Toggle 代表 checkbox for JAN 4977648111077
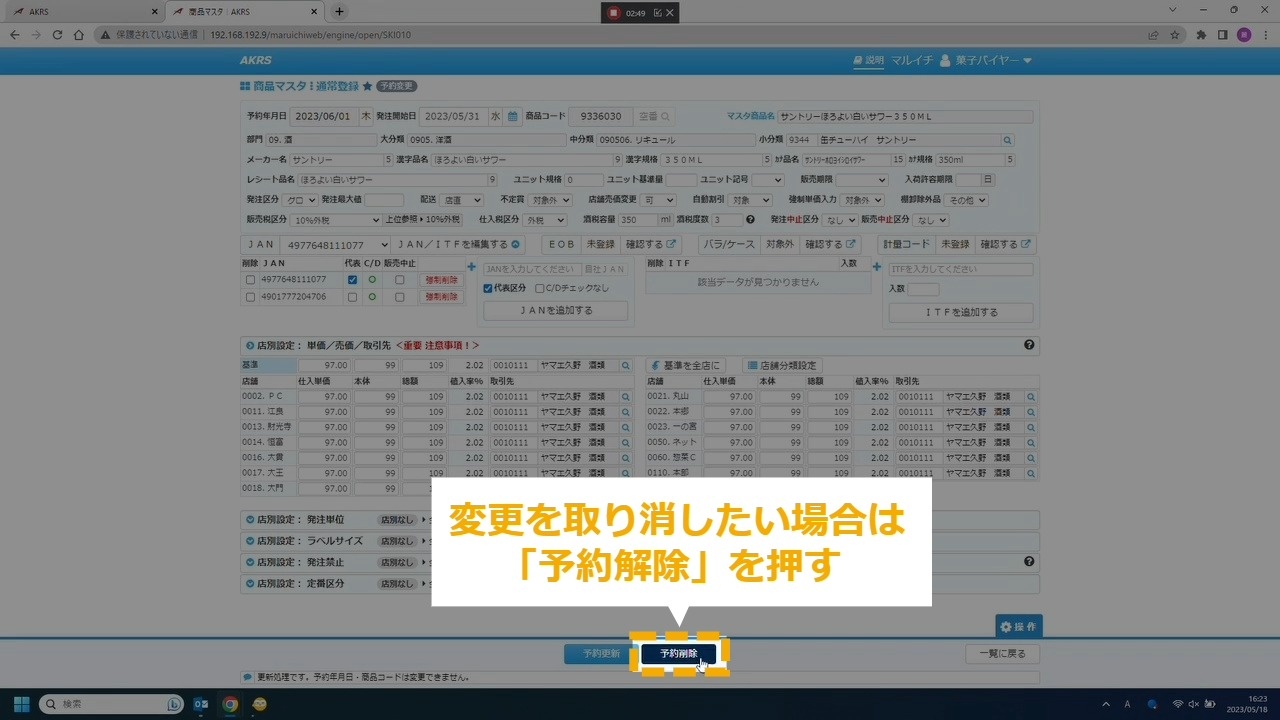 click(352, 280)
